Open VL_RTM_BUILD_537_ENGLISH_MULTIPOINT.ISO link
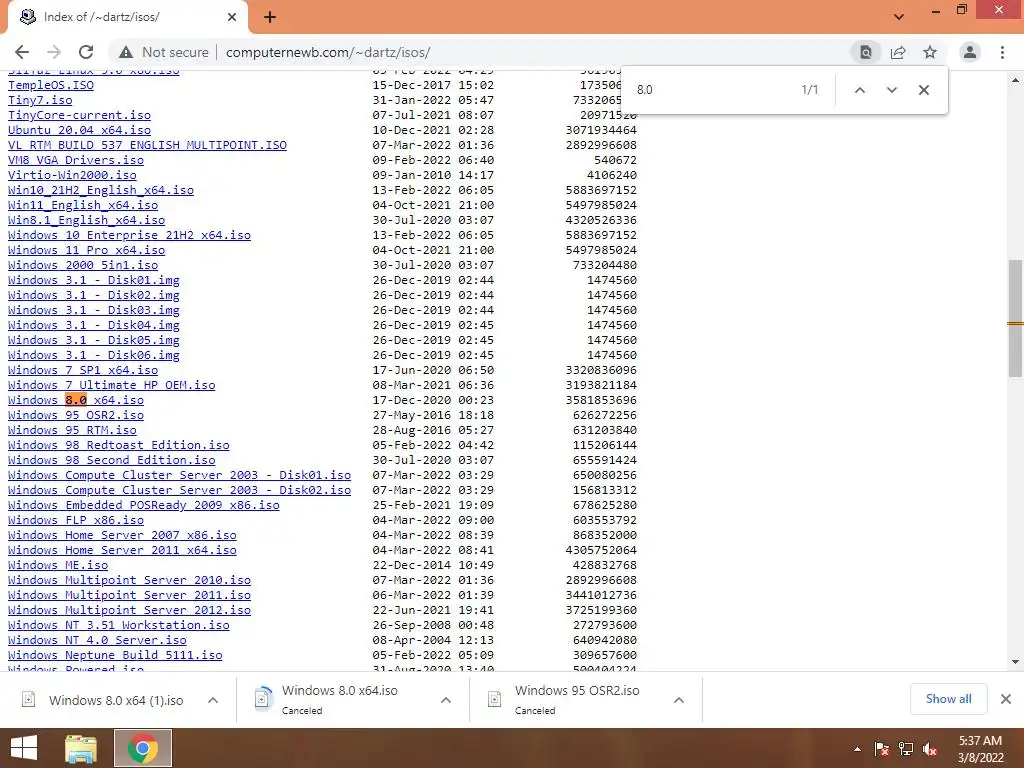This screenshot has height=768, width=1024. pyautogui.click(x=147, y=145)
